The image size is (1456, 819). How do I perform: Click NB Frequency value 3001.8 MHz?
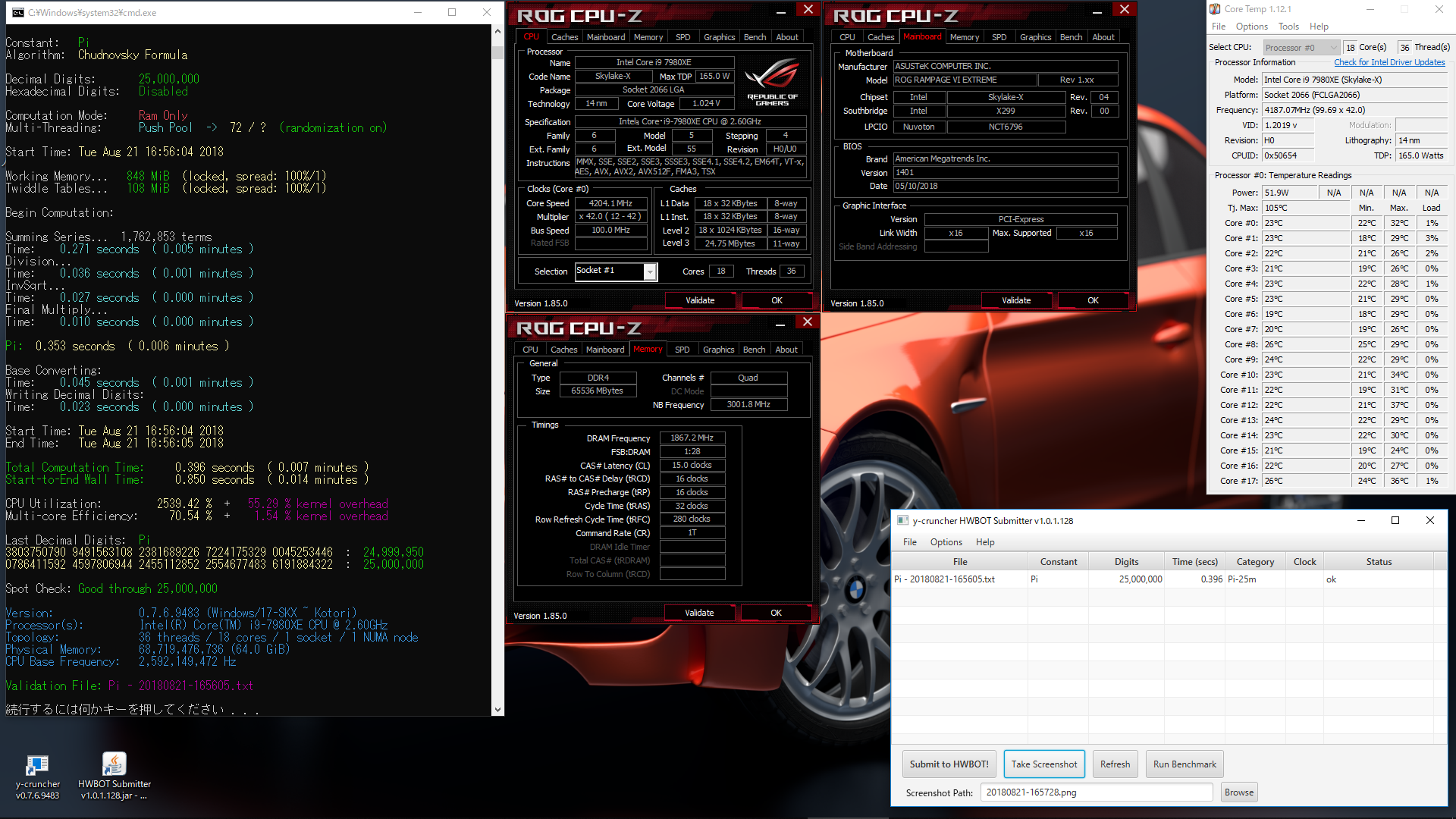point(748,404)
